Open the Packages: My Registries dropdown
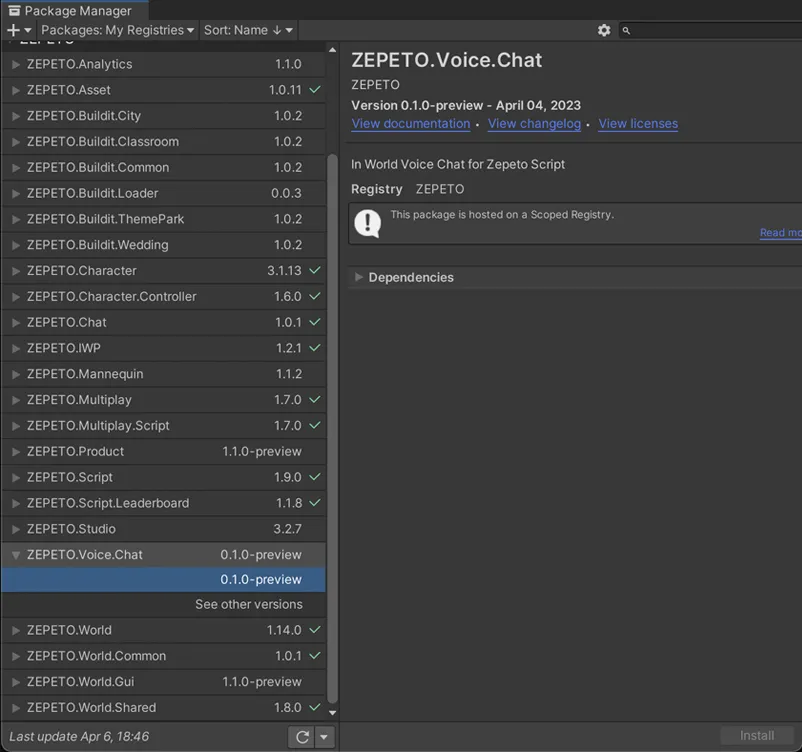This screenshot has width=802, height=752. (x=117, y=30)
